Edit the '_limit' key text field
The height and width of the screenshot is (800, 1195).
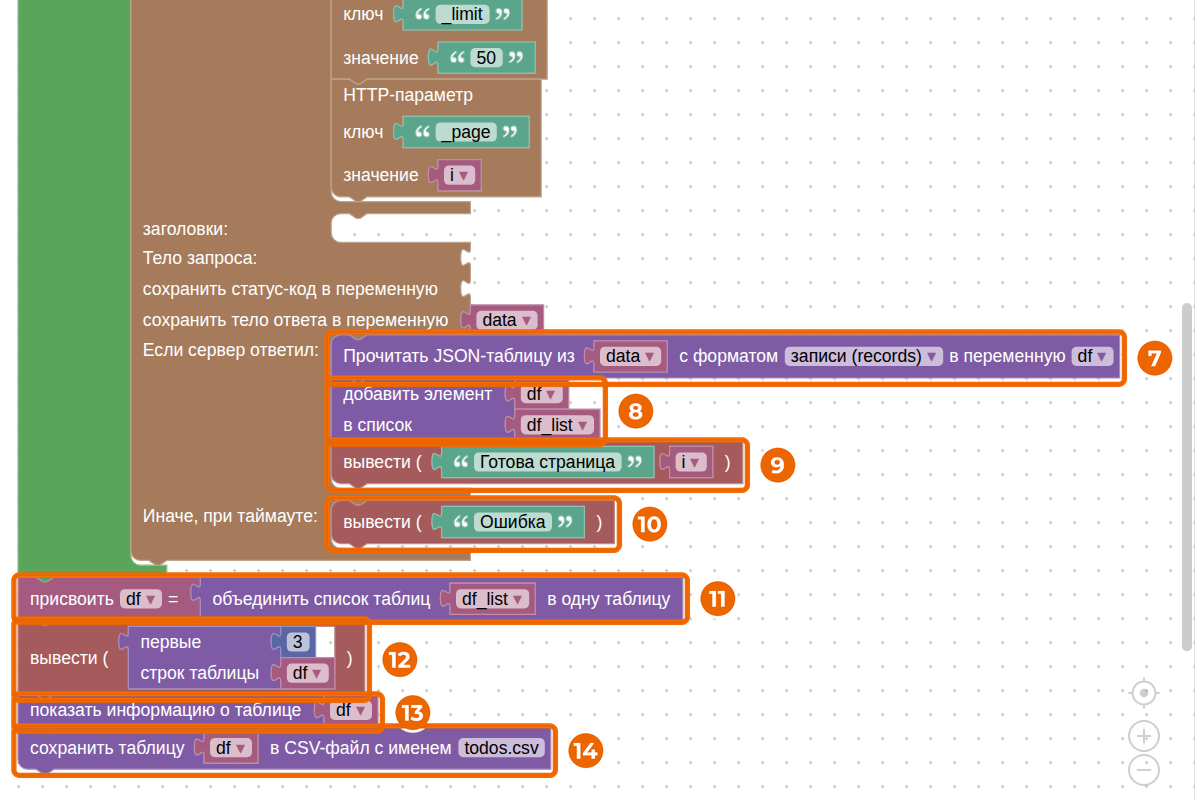click(462, 14)
